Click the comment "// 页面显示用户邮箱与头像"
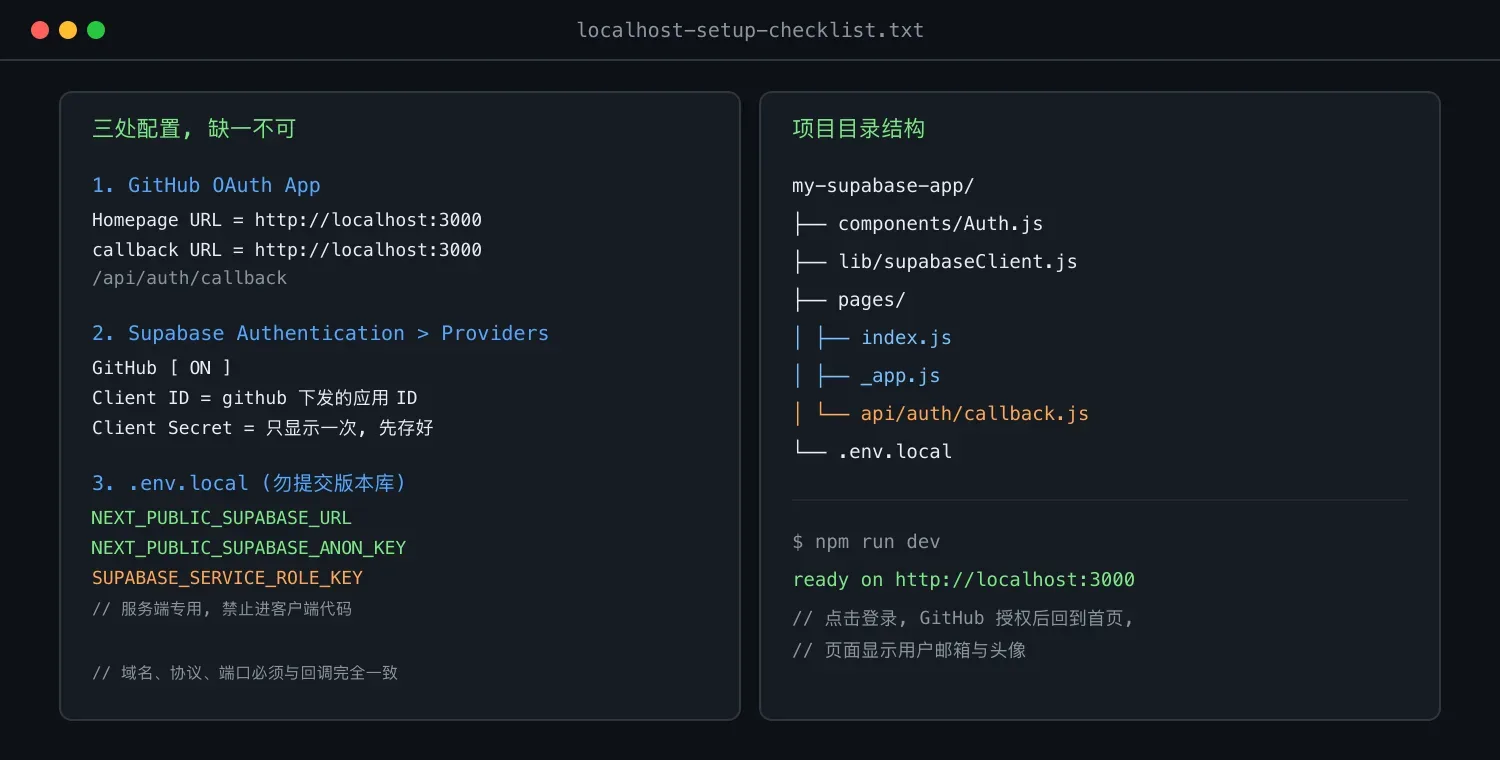 (x=909, y=650)
